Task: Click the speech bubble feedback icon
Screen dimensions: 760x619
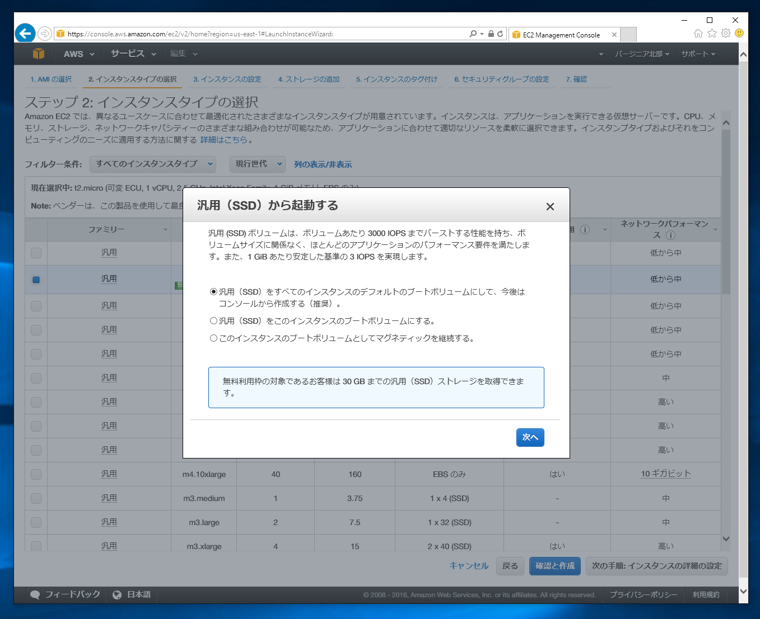Action: point(35,595)
